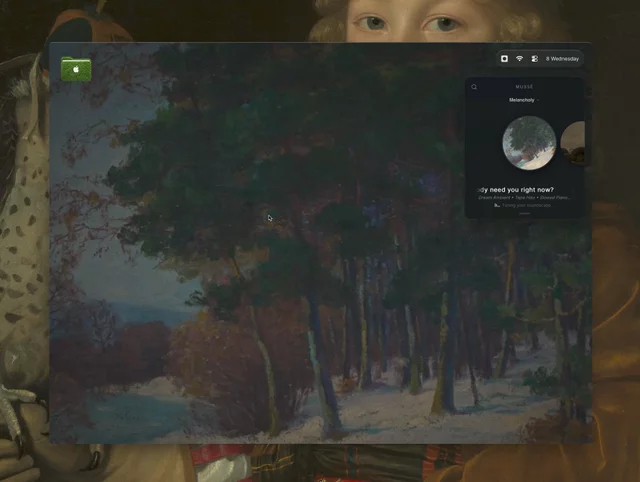The image size is (640, 482).
Task: Select the round winter forest artwork
Action: tap(529, 143)
